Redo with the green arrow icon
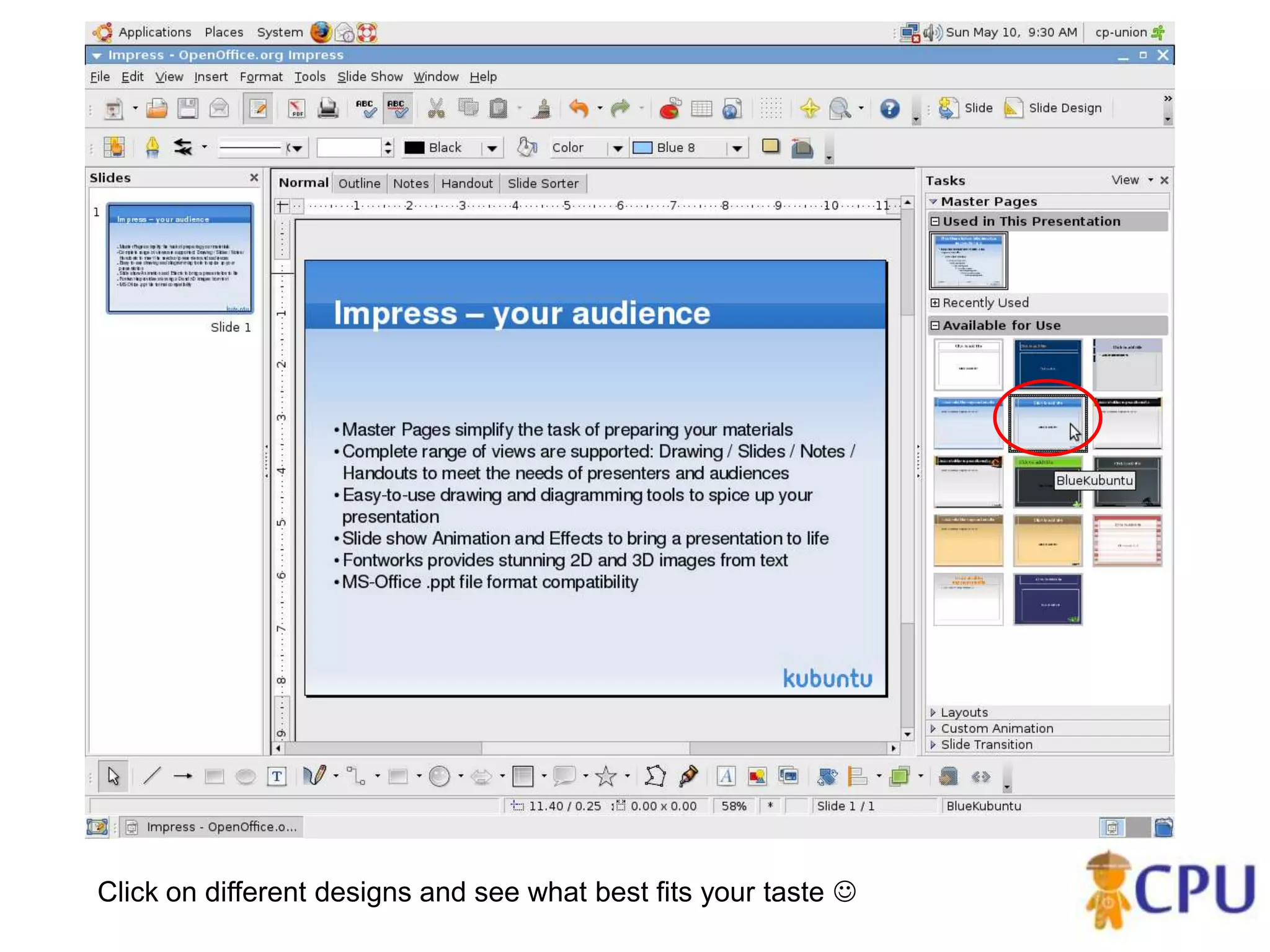The height and width of the screenshot is (952, 1270). [619, 108]
